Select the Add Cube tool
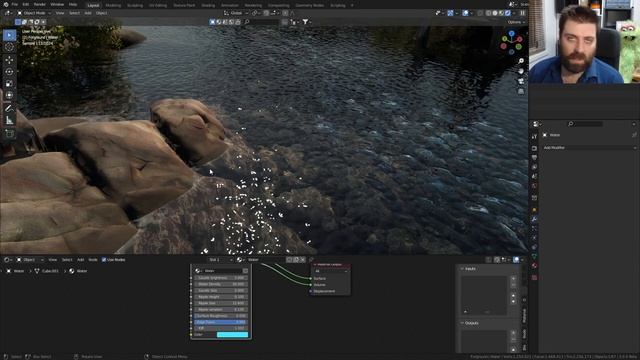Viewport: 640px width, 360px height. click(x=9, y=134)
